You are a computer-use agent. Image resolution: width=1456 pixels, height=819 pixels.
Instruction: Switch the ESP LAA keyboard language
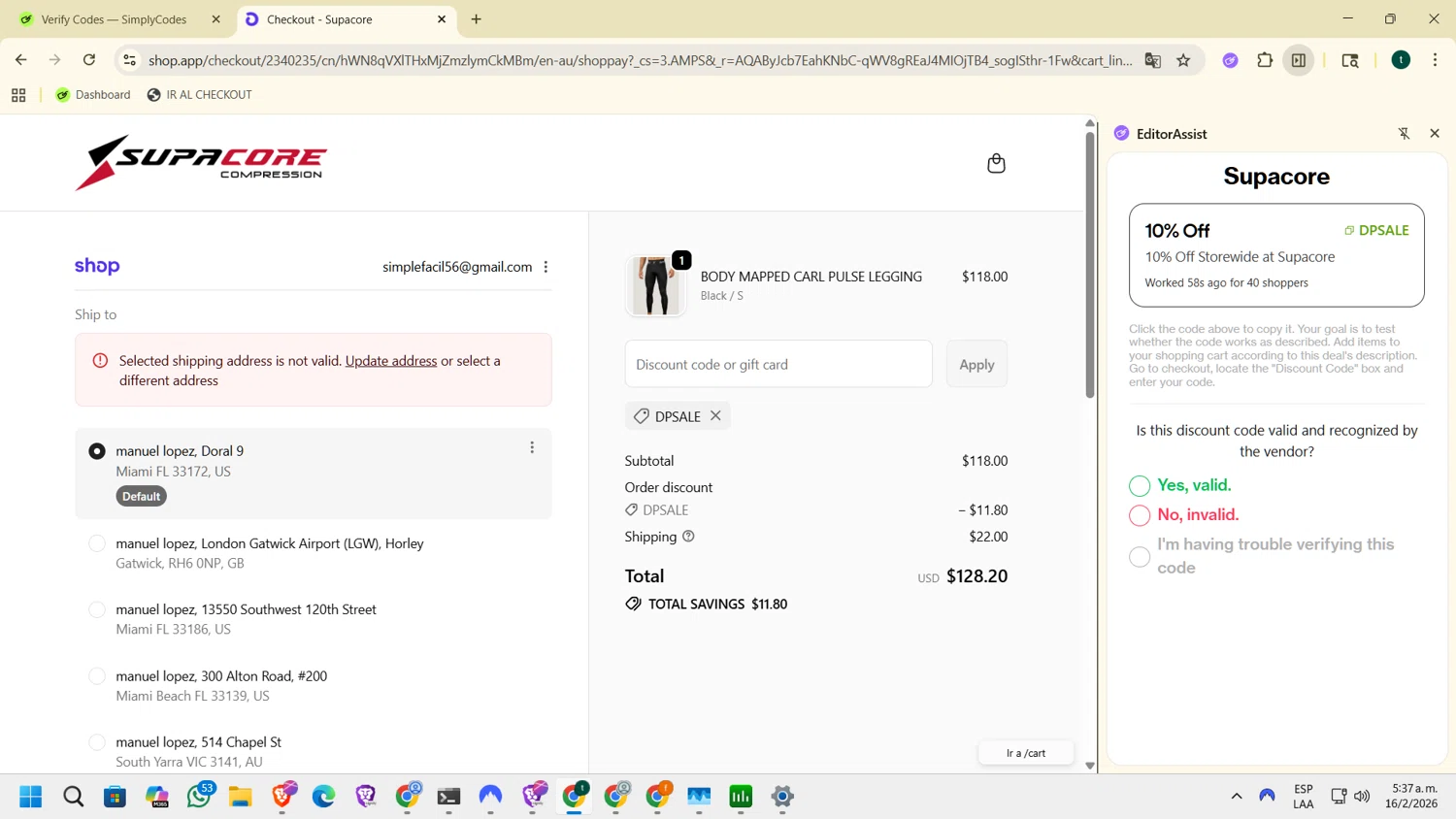click(x=1304, y=797)
